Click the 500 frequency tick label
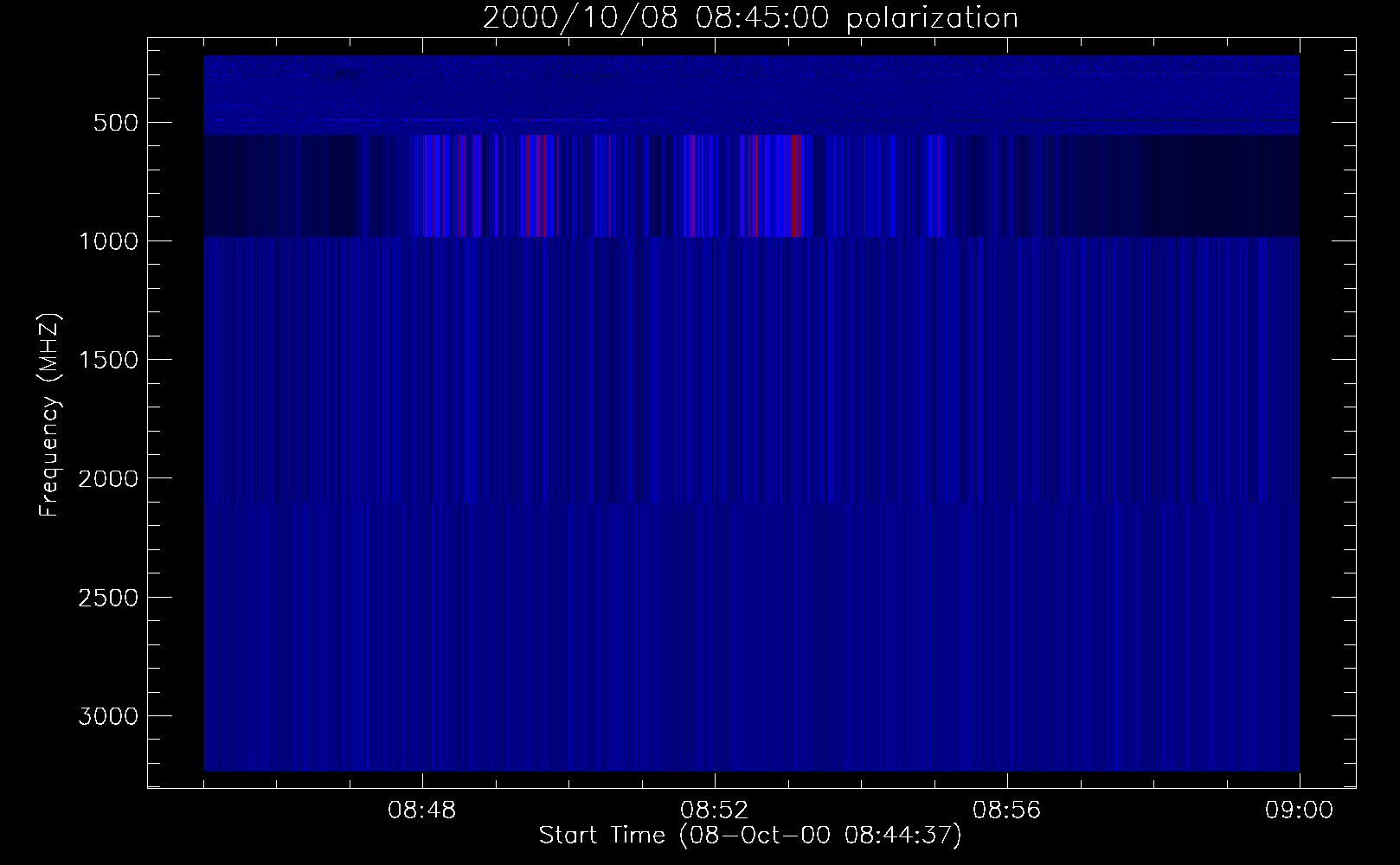 (117, 123)
